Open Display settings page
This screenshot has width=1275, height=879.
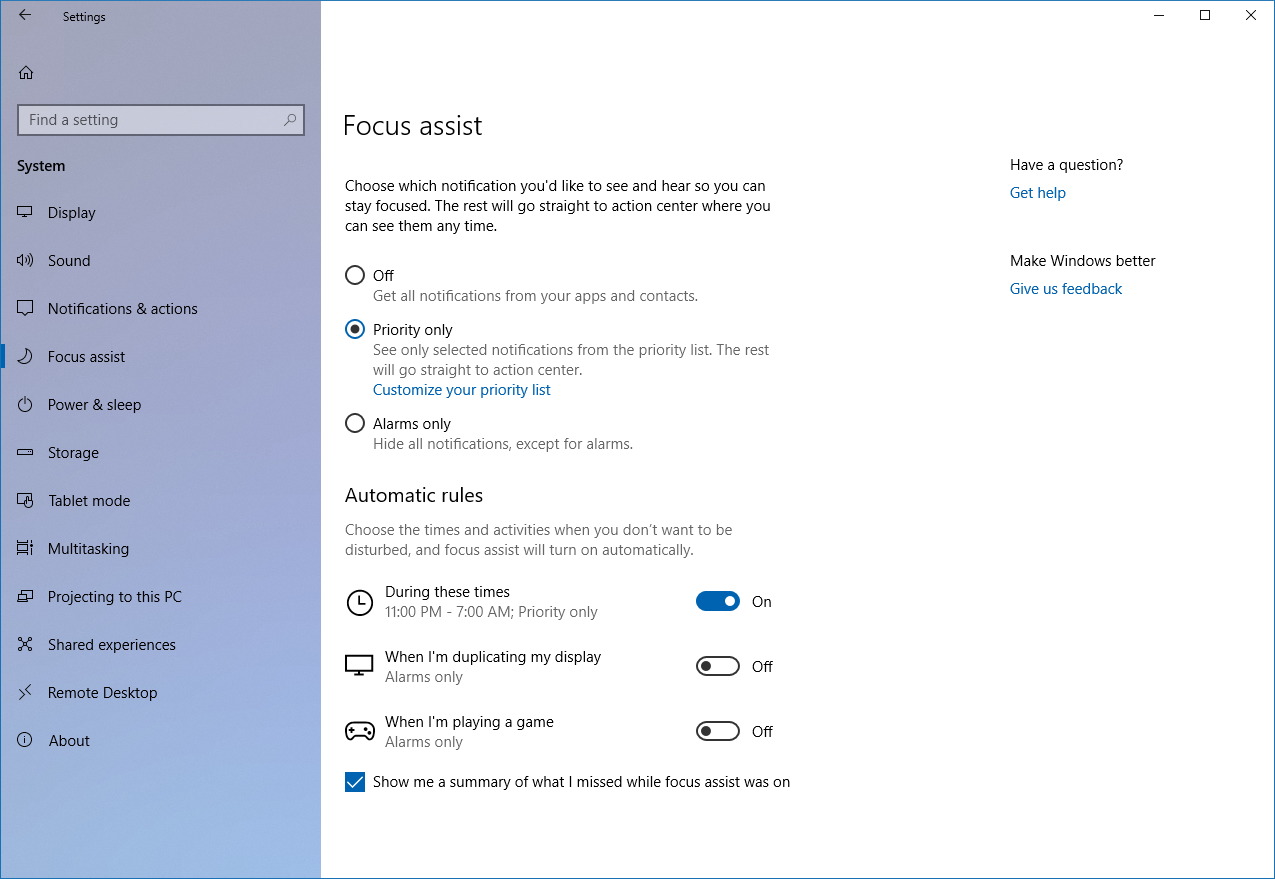point(160,213)
